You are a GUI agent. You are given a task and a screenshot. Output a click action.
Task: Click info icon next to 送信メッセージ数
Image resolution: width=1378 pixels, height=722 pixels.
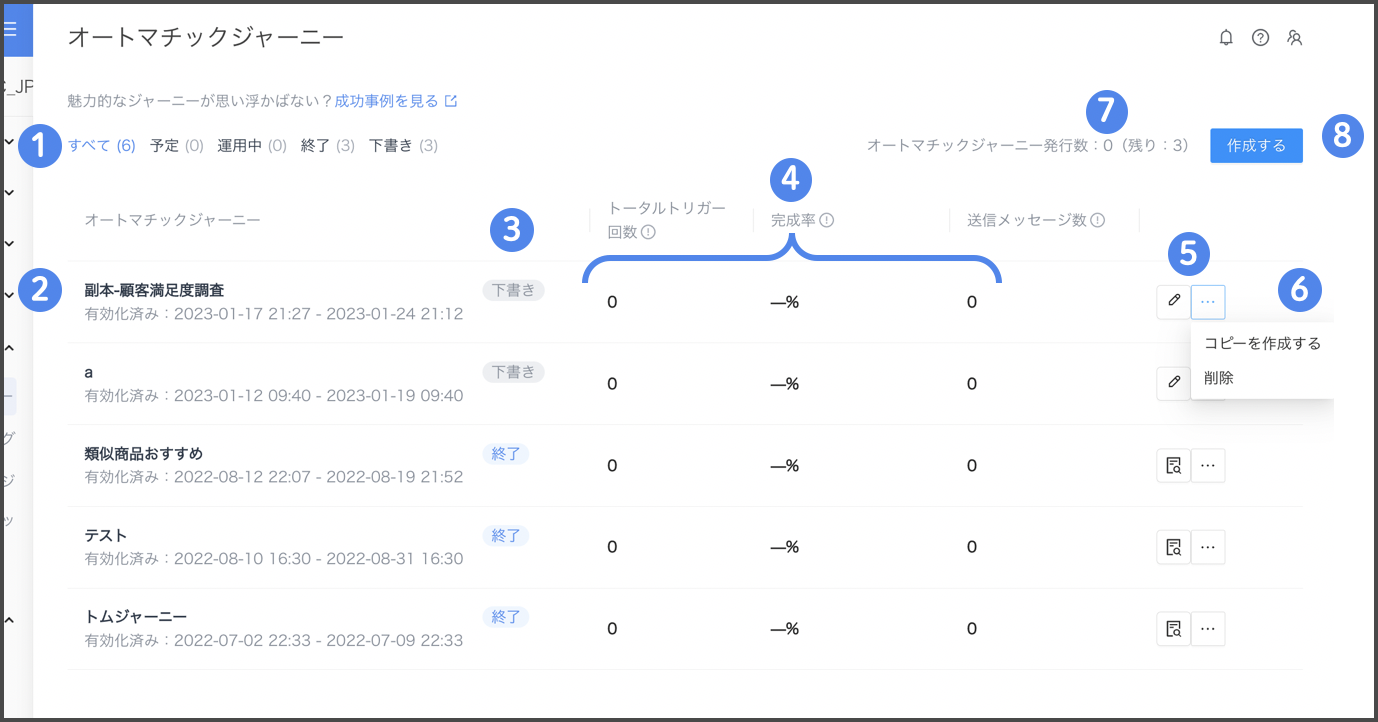coord(1097,221)
